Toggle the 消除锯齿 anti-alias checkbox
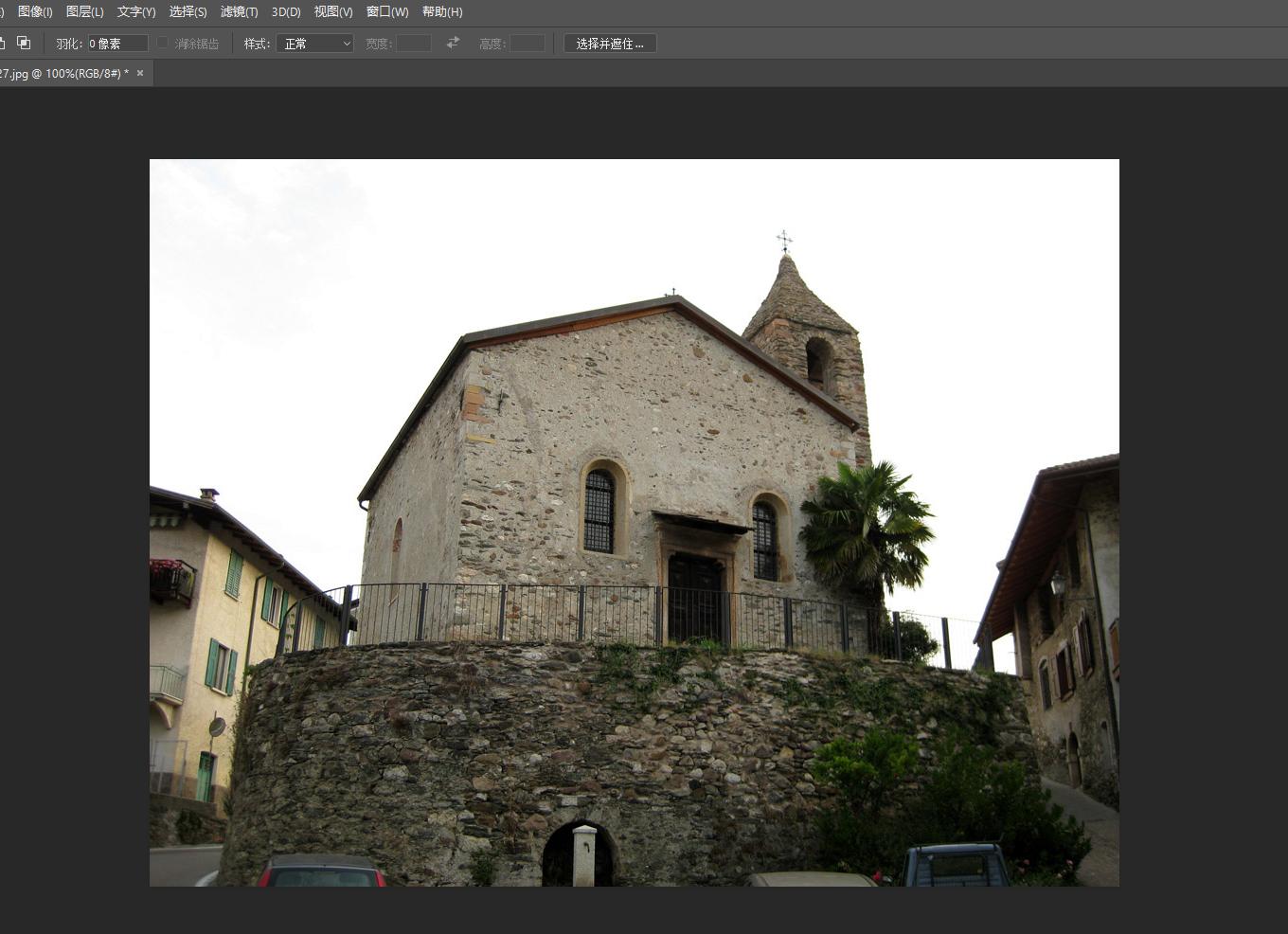 pyautogui.click(x=163, y=43)
